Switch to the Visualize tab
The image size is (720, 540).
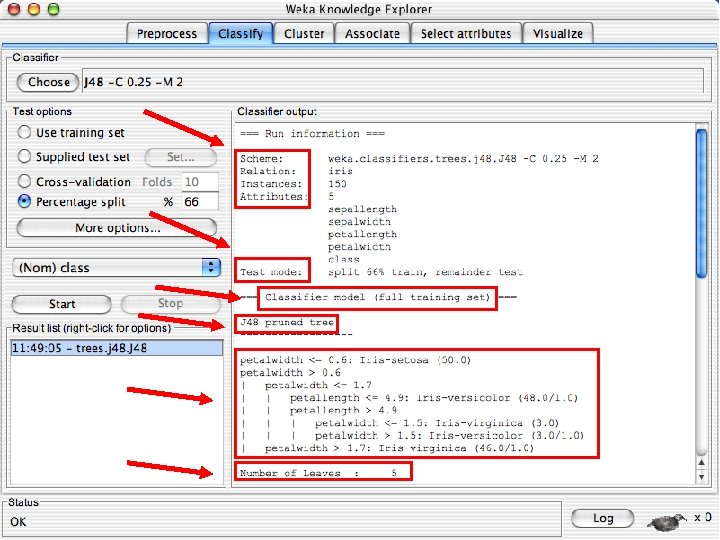click(x=558, y=34)
